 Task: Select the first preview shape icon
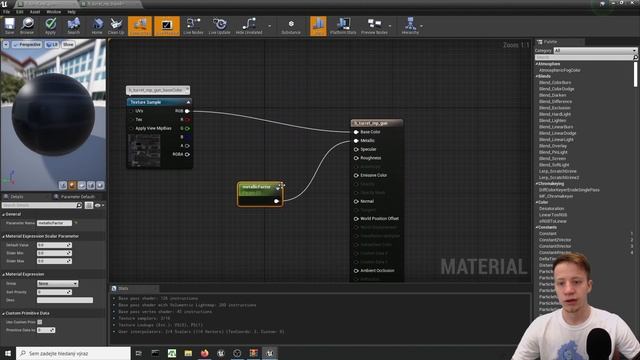(63, 185)
